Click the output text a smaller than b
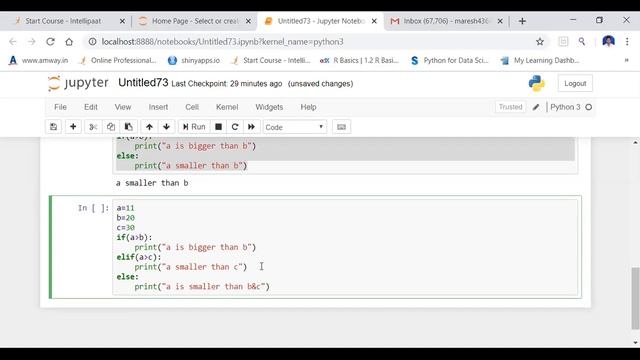 pyautogui.click(x=152, y=183)
